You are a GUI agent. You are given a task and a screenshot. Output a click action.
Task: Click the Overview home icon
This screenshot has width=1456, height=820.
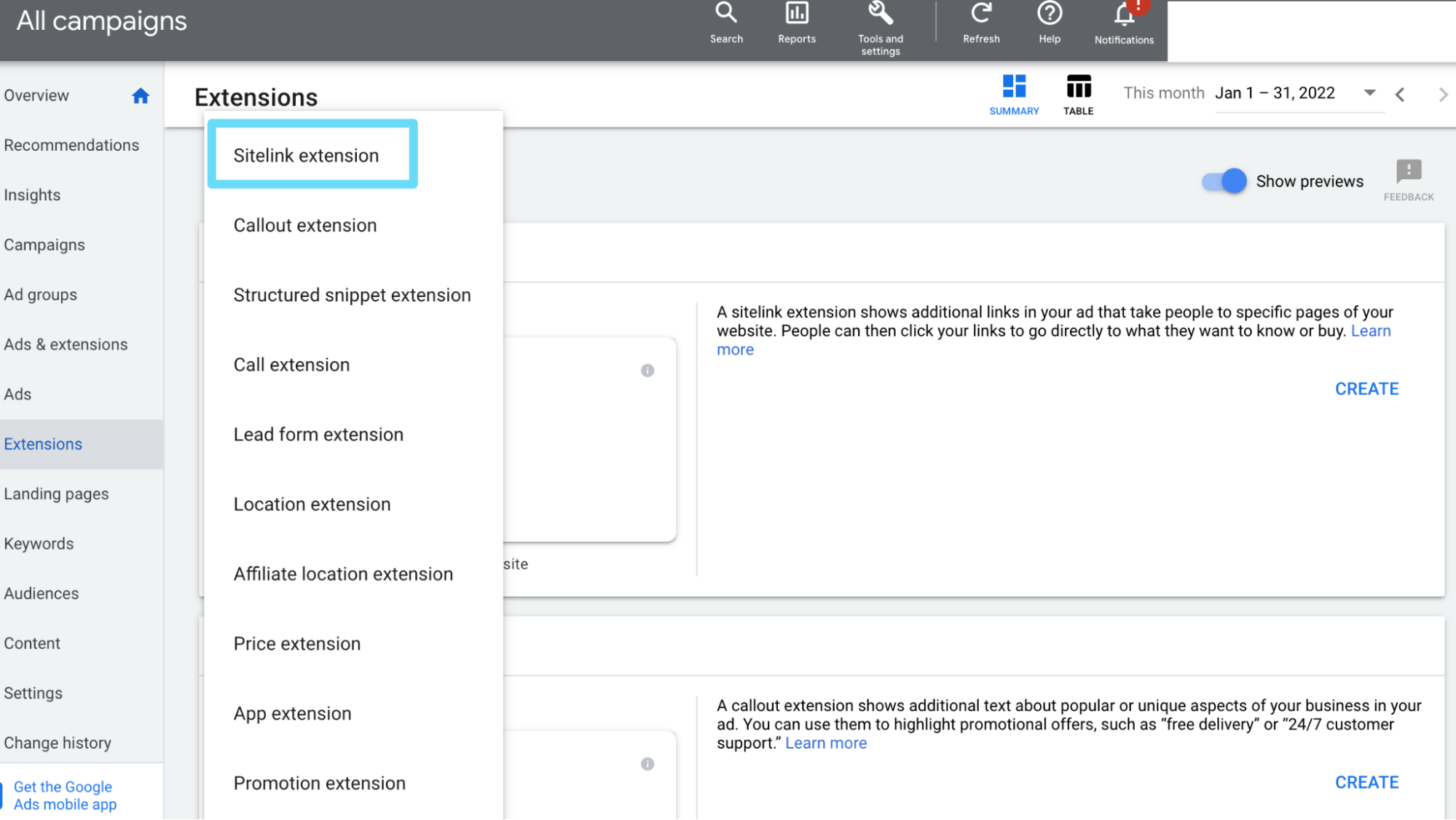click(141, 95)
